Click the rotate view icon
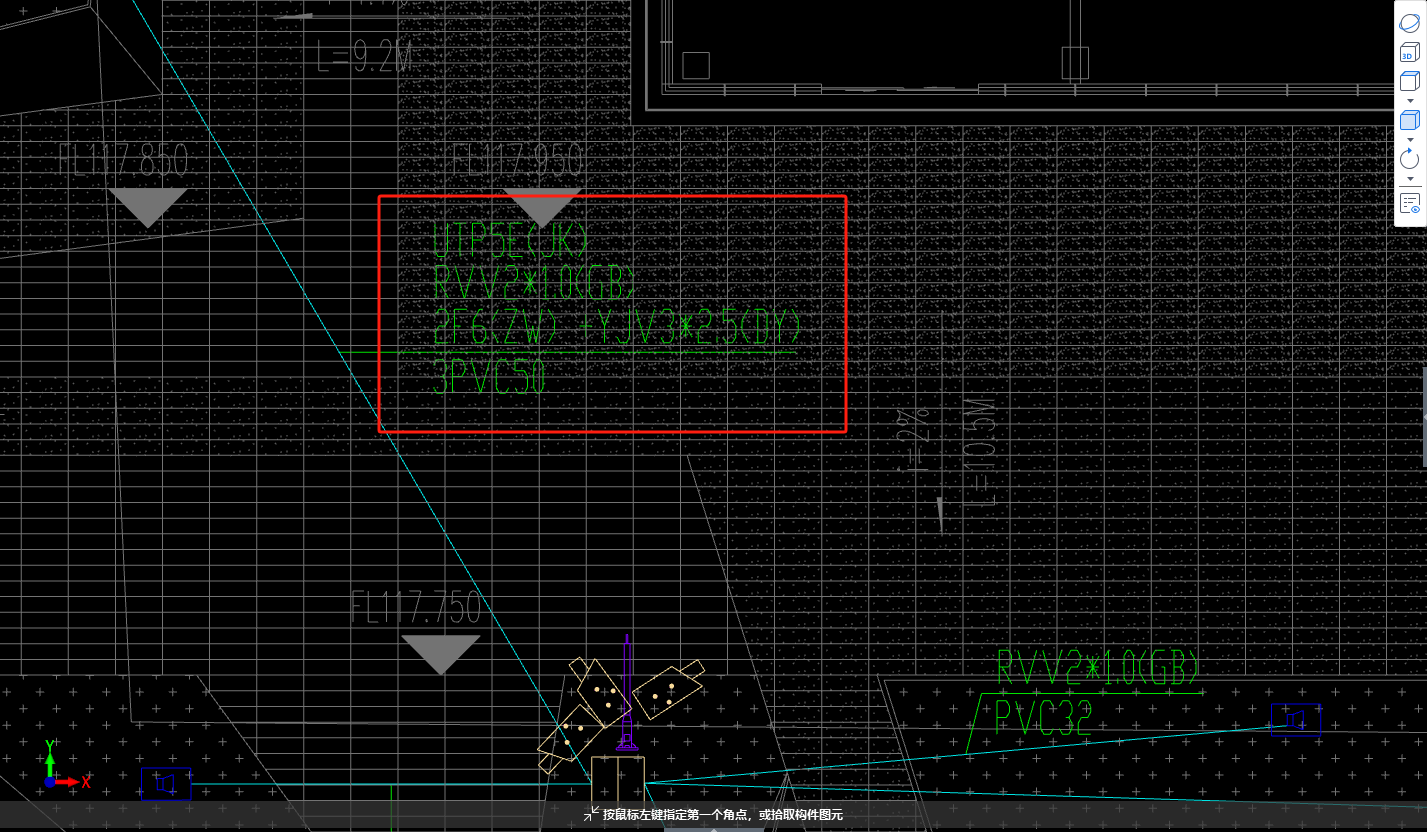Image resolution: width=1427 pixels, height=832 pixels. (1409, 159)
